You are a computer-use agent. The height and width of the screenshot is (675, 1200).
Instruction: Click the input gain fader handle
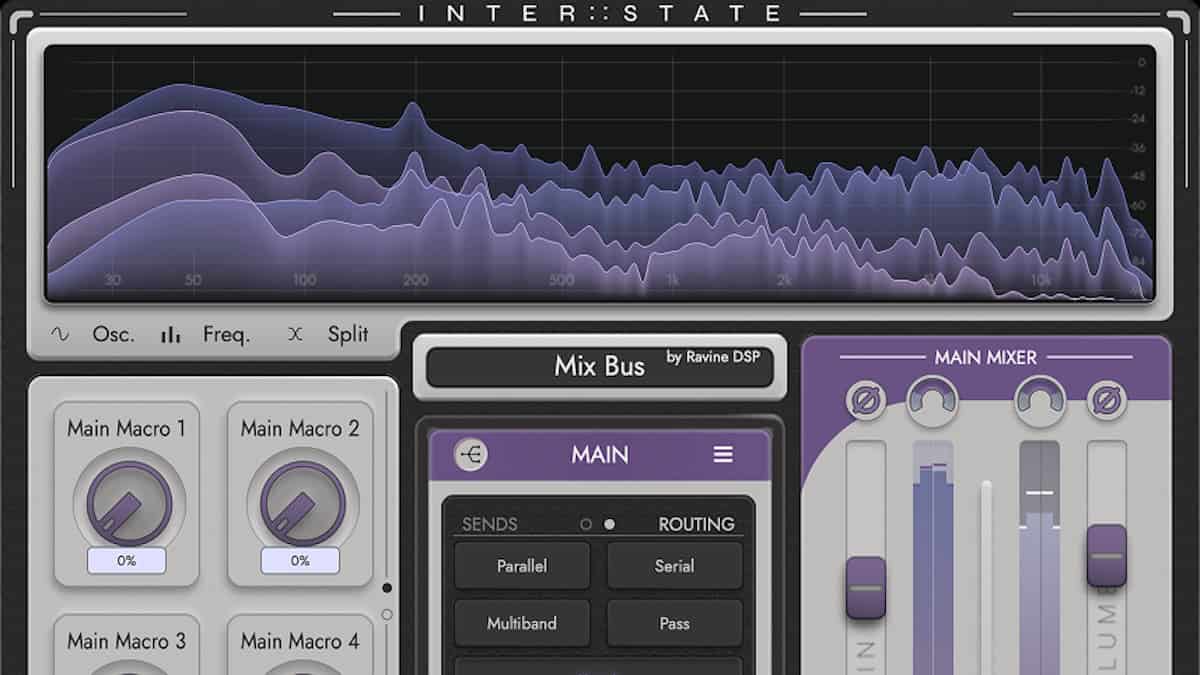[866, 588]
